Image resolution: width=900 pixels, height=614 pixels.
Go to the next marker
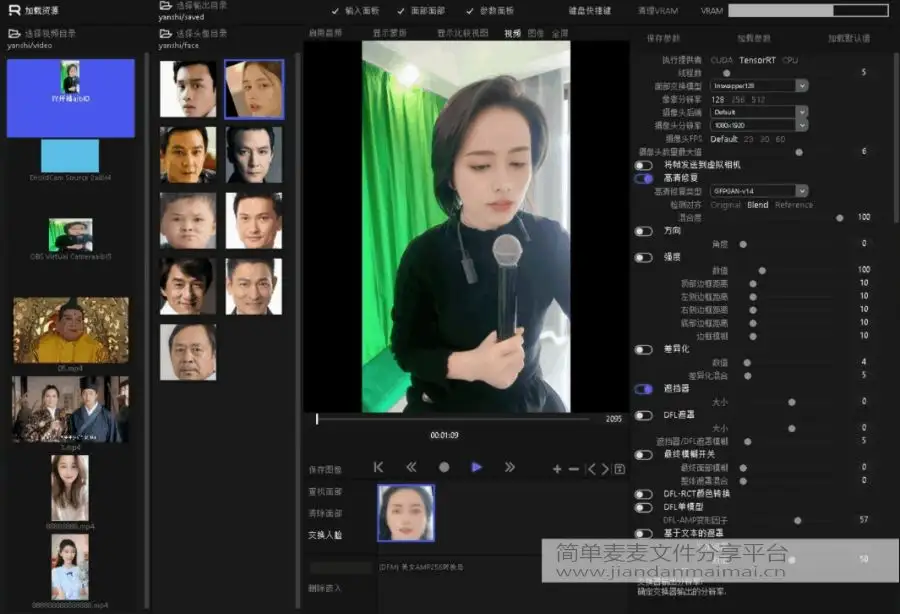[604, 469]
